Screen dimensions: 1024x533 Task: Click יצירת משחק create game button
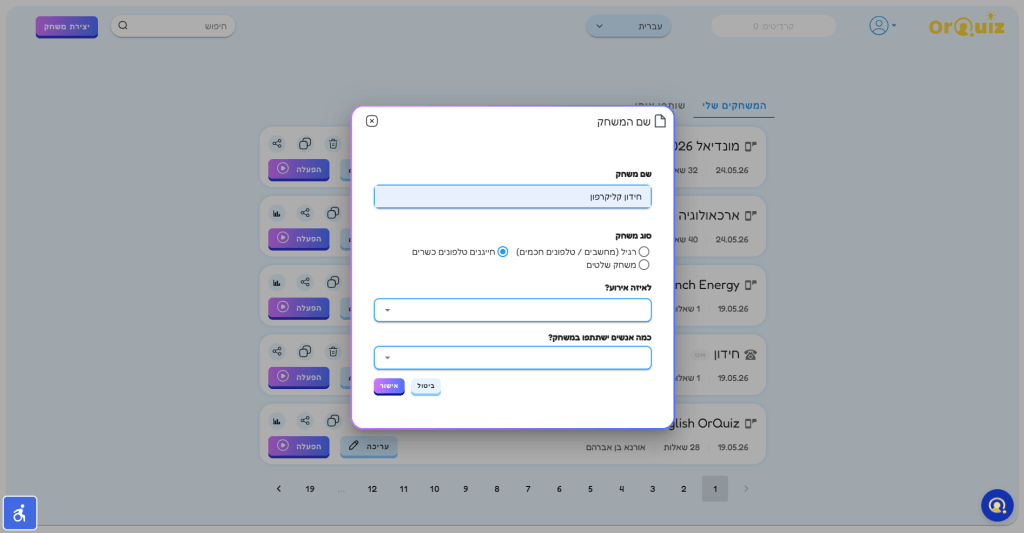(x=67, y=26)
